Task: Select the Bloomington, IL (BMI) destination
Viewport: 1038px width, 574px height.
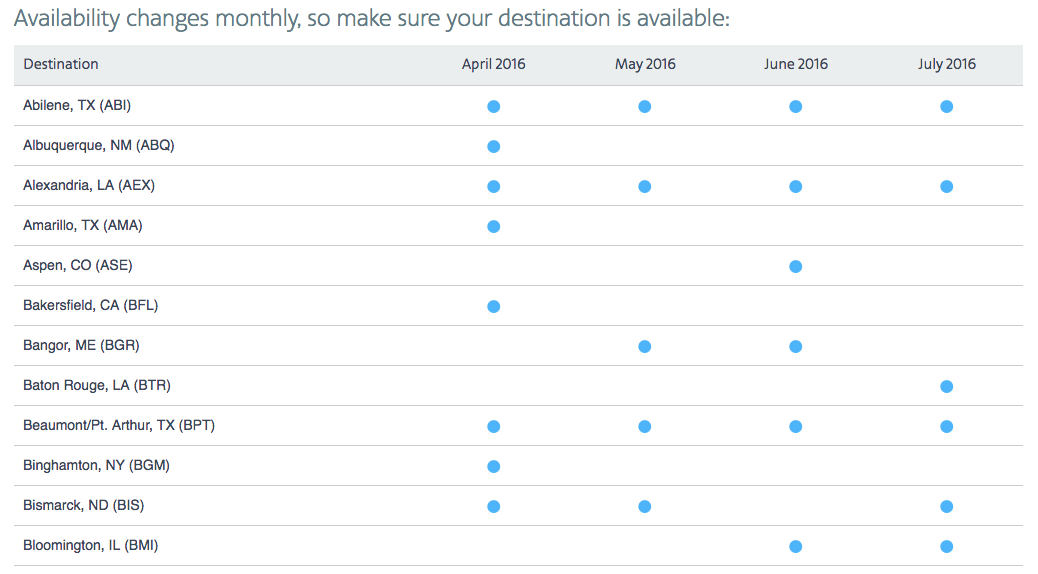Action: point(90,545)
